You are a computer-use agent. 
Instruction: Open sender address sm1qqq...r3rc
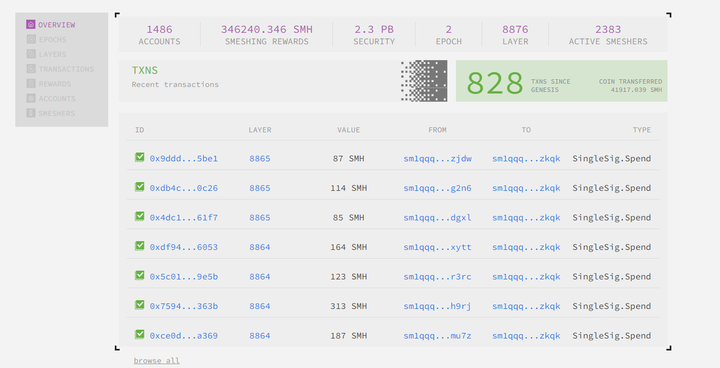438,277
